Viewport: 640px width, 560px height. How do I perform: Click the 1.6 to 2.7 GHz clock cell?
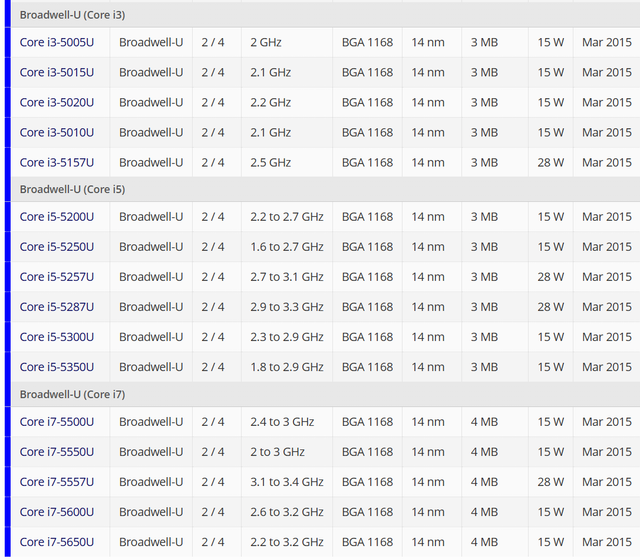coord(287,247)
